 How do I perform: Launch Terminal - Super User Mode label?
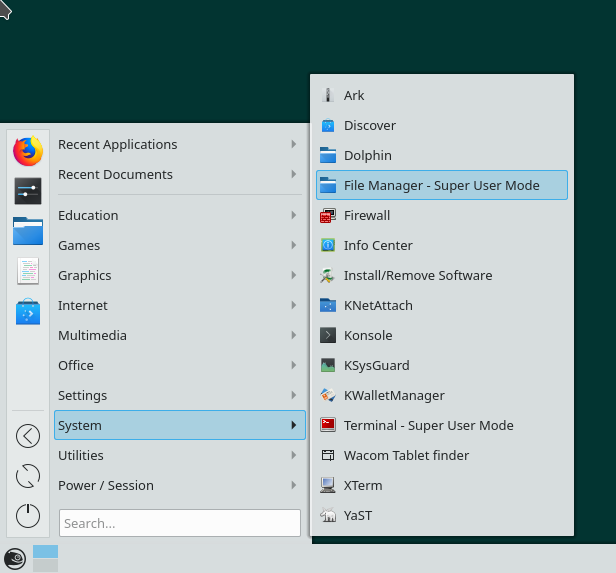429,425
